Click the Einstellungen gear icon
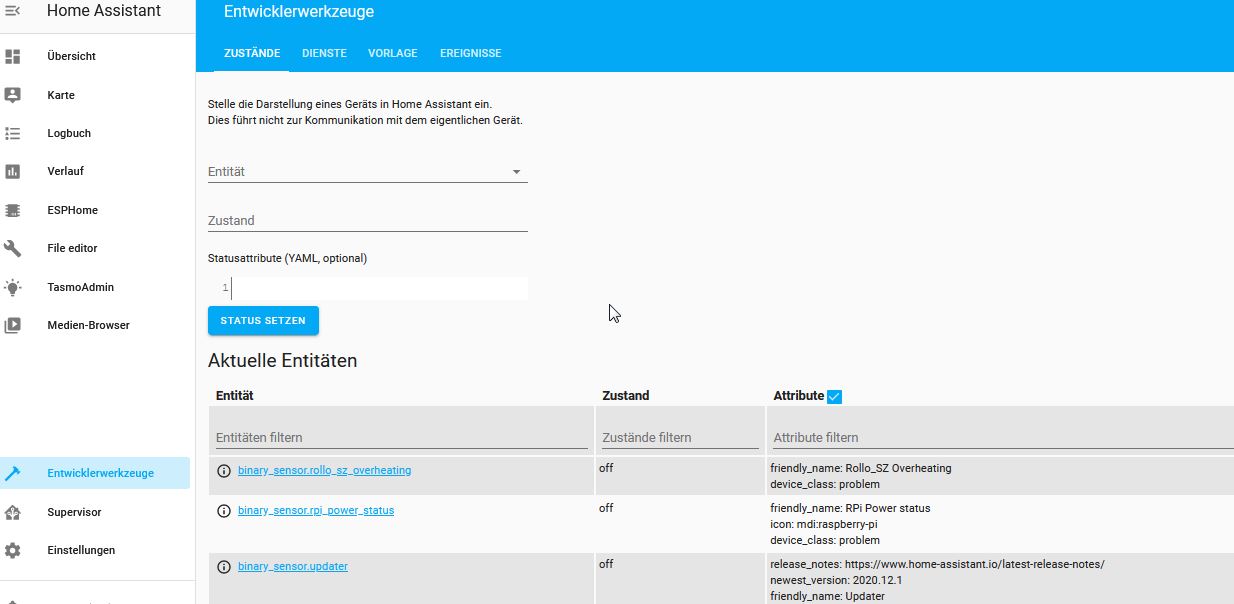This screenshot has width=1234, height=604. click(x=13, y=550)
